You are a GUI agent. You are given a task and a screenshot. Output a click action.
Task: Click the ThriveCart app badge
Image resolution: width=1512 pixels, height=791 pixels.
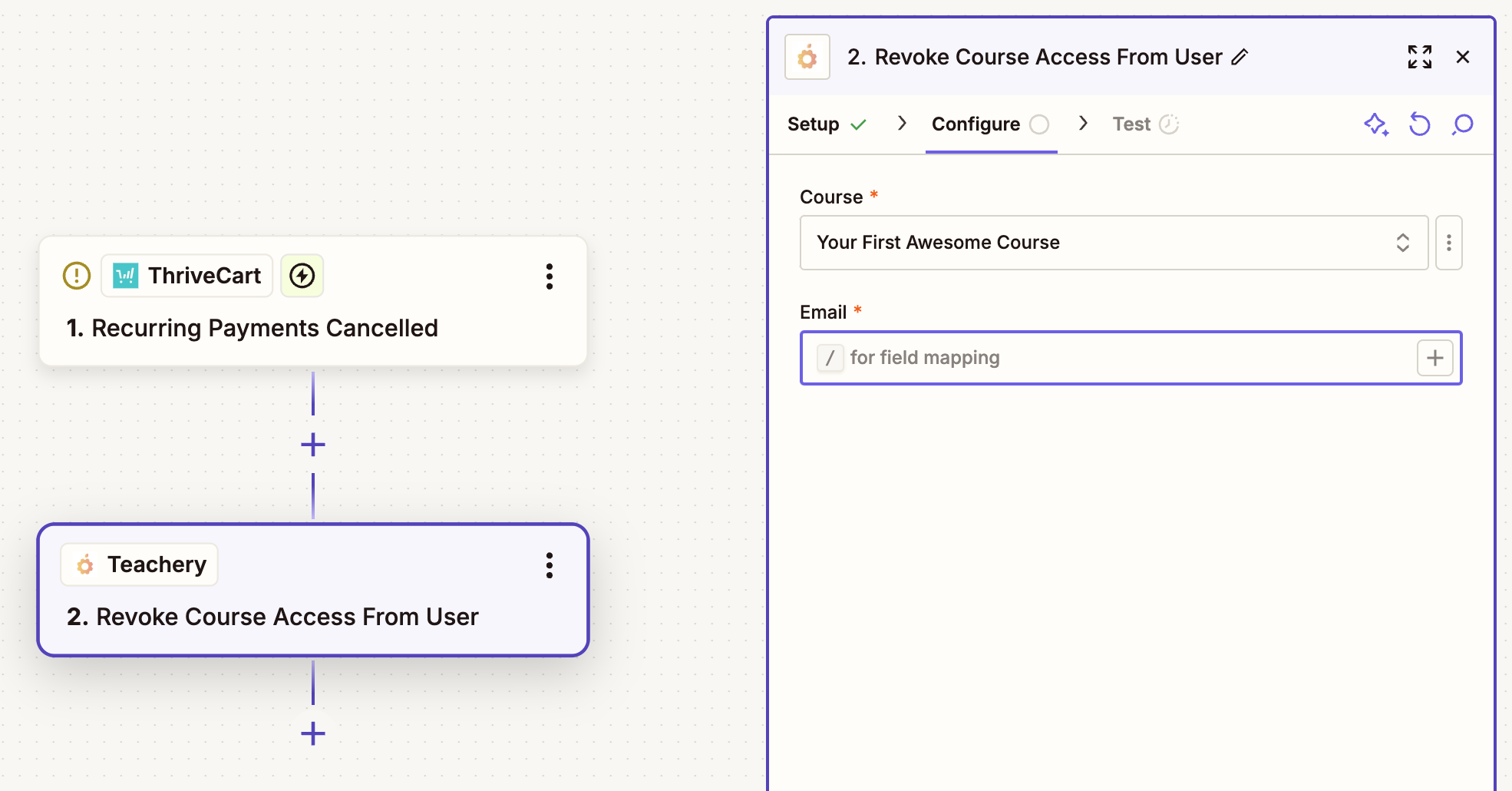pyautogui.click(x=187, y=276)
